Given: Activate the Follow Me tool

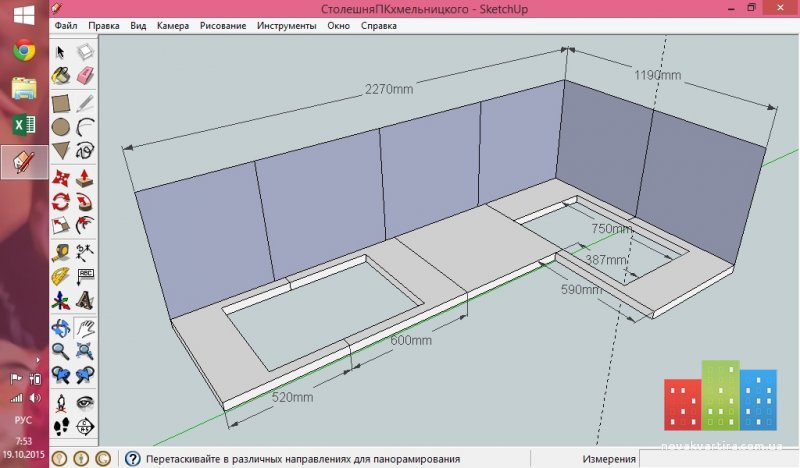Looking at the screenshot, I should (x=85, y=202).
